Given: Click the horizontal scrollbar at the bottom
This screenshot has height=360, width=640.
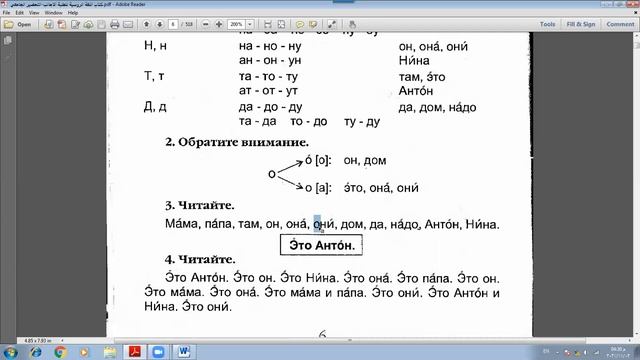Looking at the screenshot, I should (350, 340).
